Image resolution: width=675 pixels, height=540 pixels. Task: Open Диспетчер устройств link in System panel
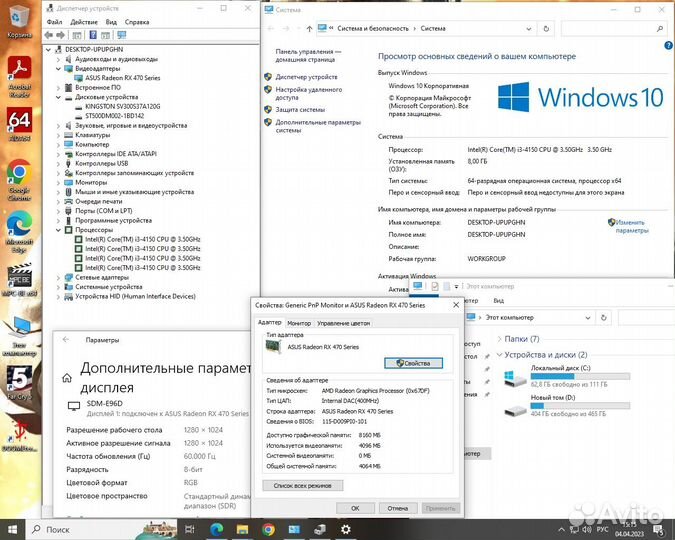[306, 77]
